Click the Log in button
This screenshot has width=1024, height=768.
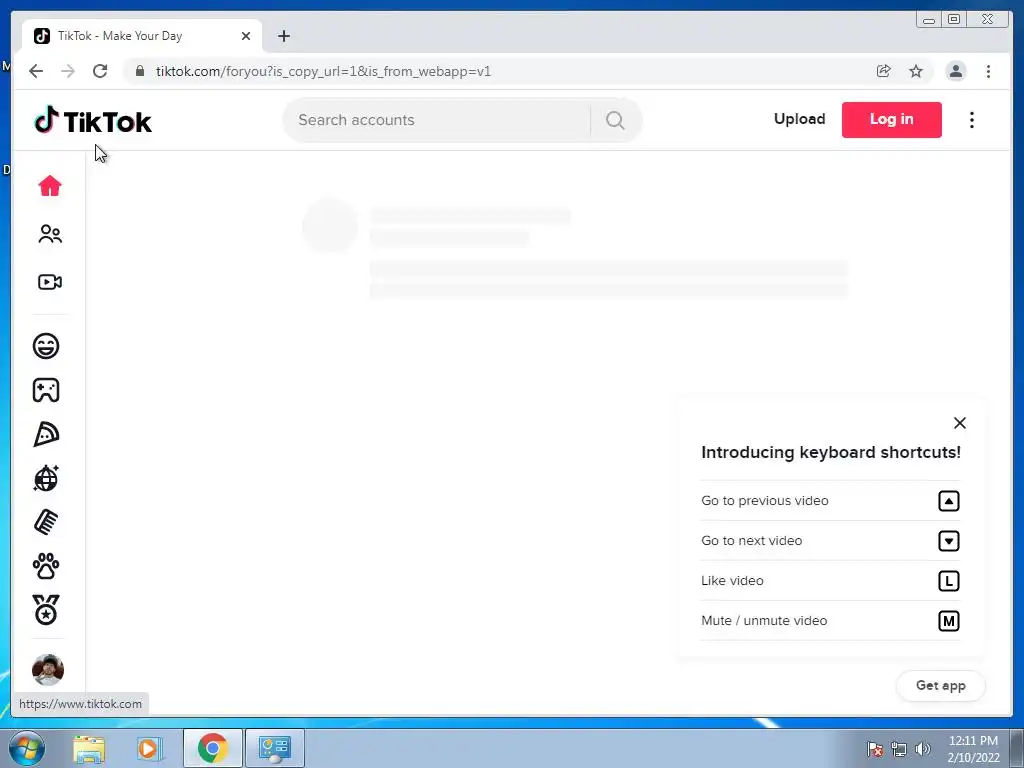point(891,120)
